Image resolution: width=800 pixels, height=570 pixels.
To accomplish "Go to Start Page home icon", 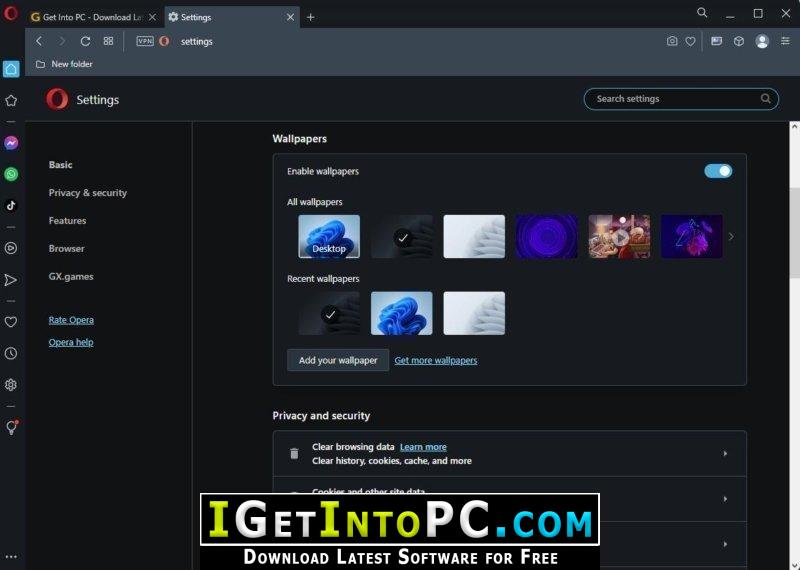I will [x=11, y=69].
